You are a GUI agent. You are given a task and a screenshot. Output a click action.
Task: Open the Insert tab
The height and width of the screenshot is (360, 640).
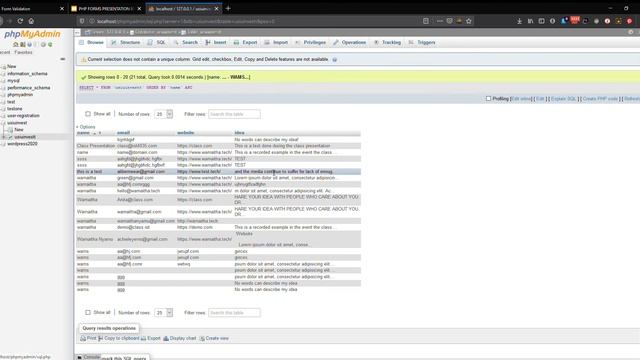[216, 42]
